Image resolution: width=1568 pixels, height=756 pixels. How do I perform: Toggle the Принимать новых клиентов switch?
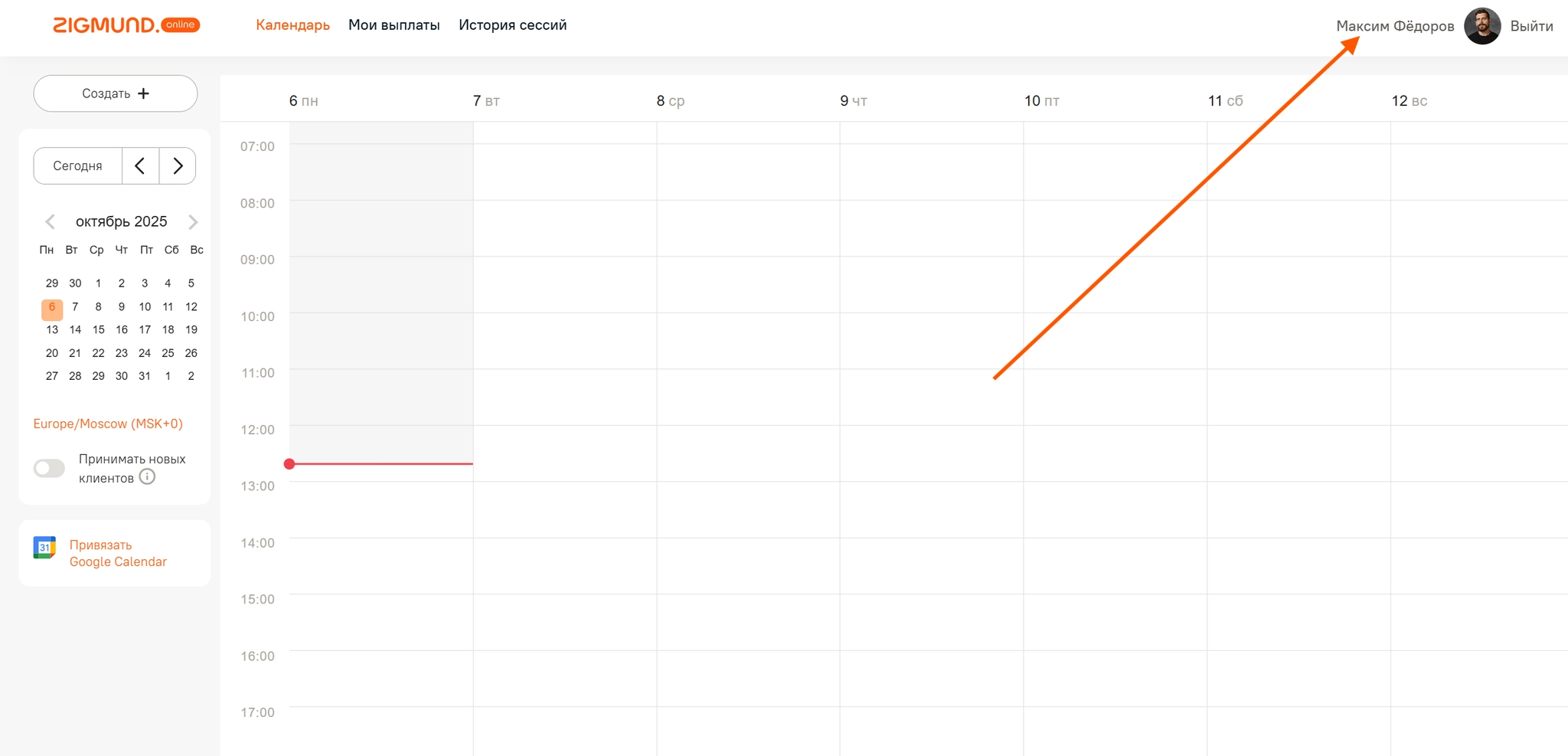[50, 468]
